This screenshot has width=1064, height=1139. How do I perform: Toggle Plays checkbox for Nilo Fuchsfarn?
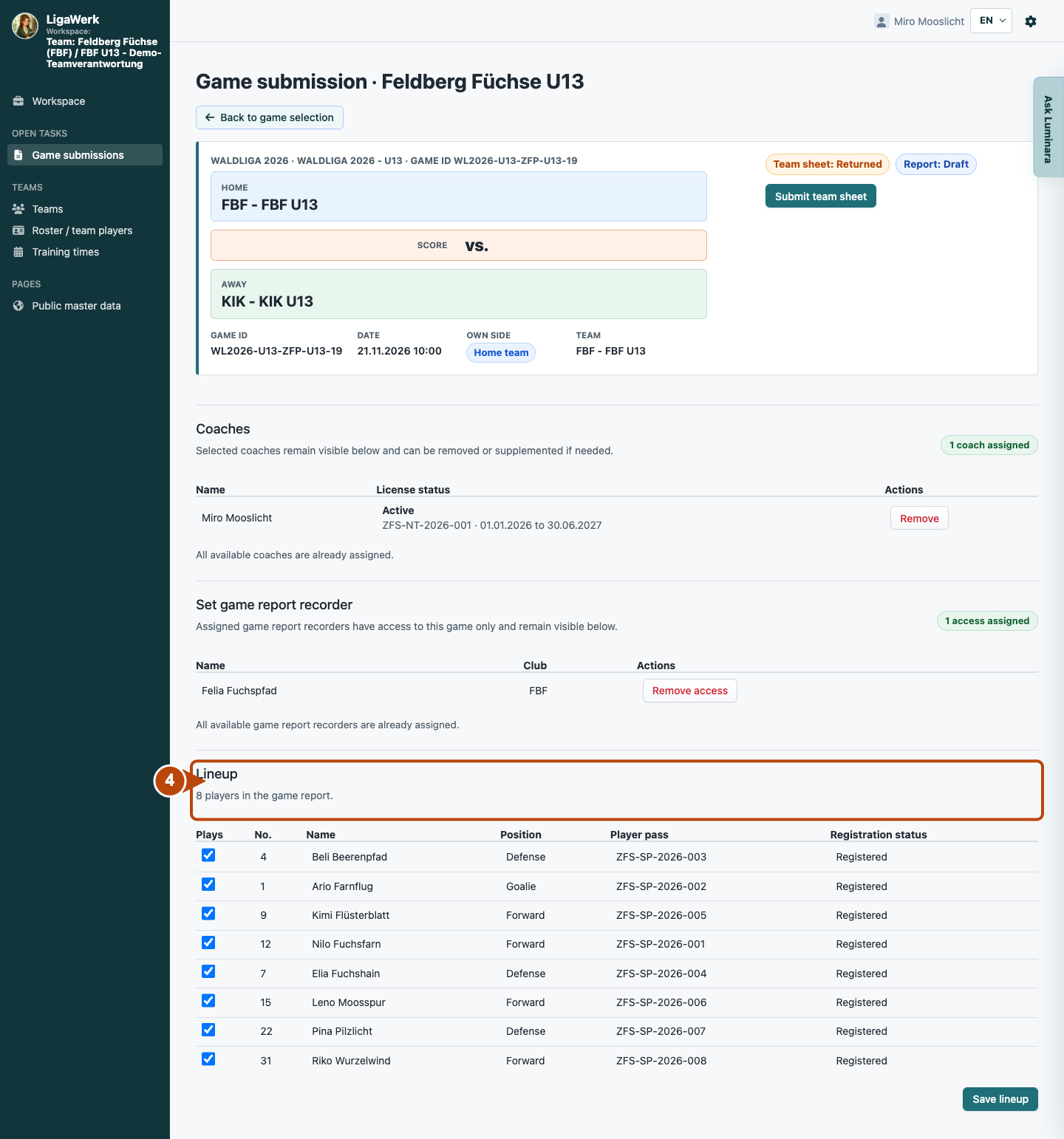(x=208, y=943)
